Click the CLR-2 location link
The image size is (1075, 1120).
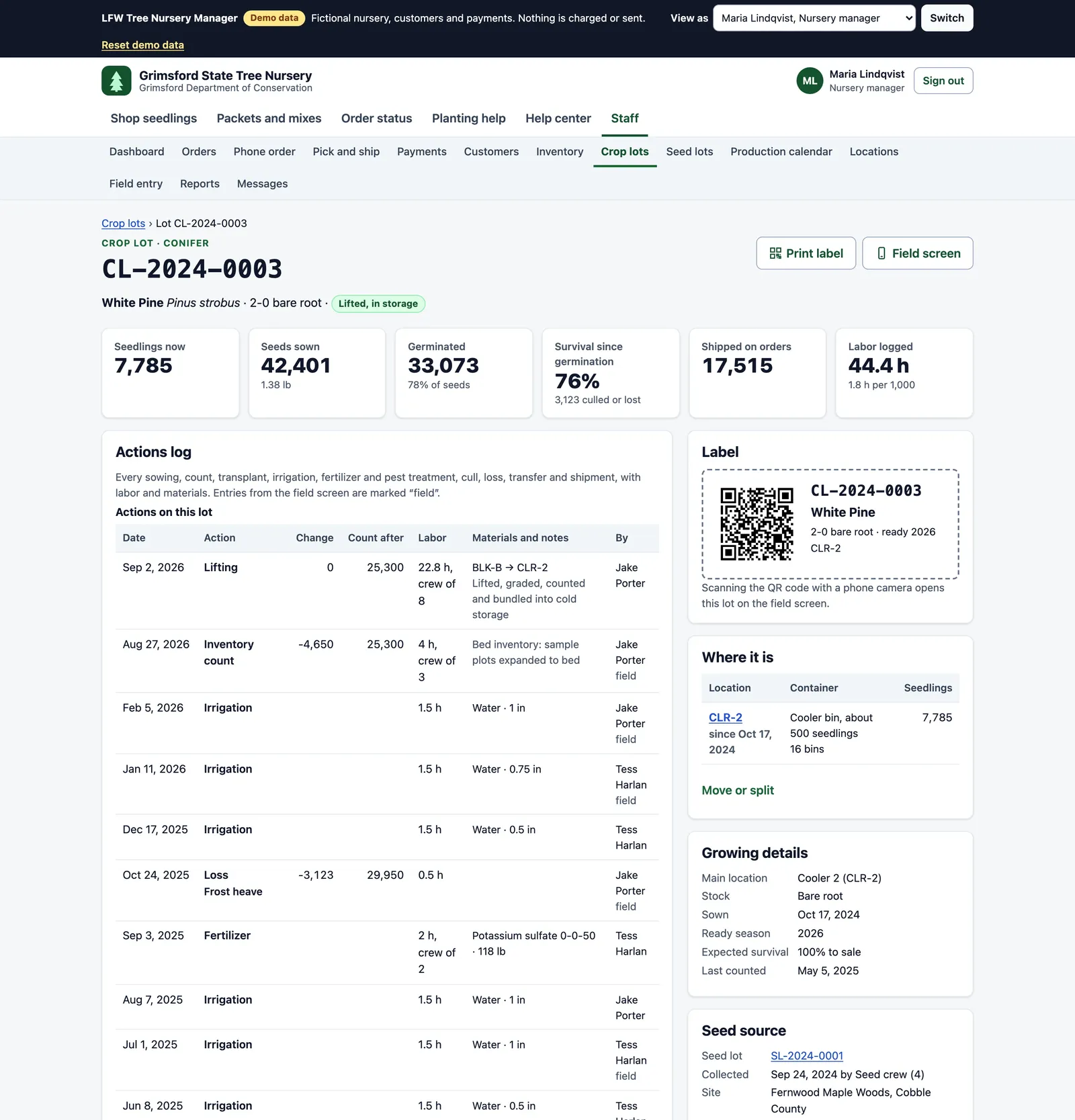725,718
